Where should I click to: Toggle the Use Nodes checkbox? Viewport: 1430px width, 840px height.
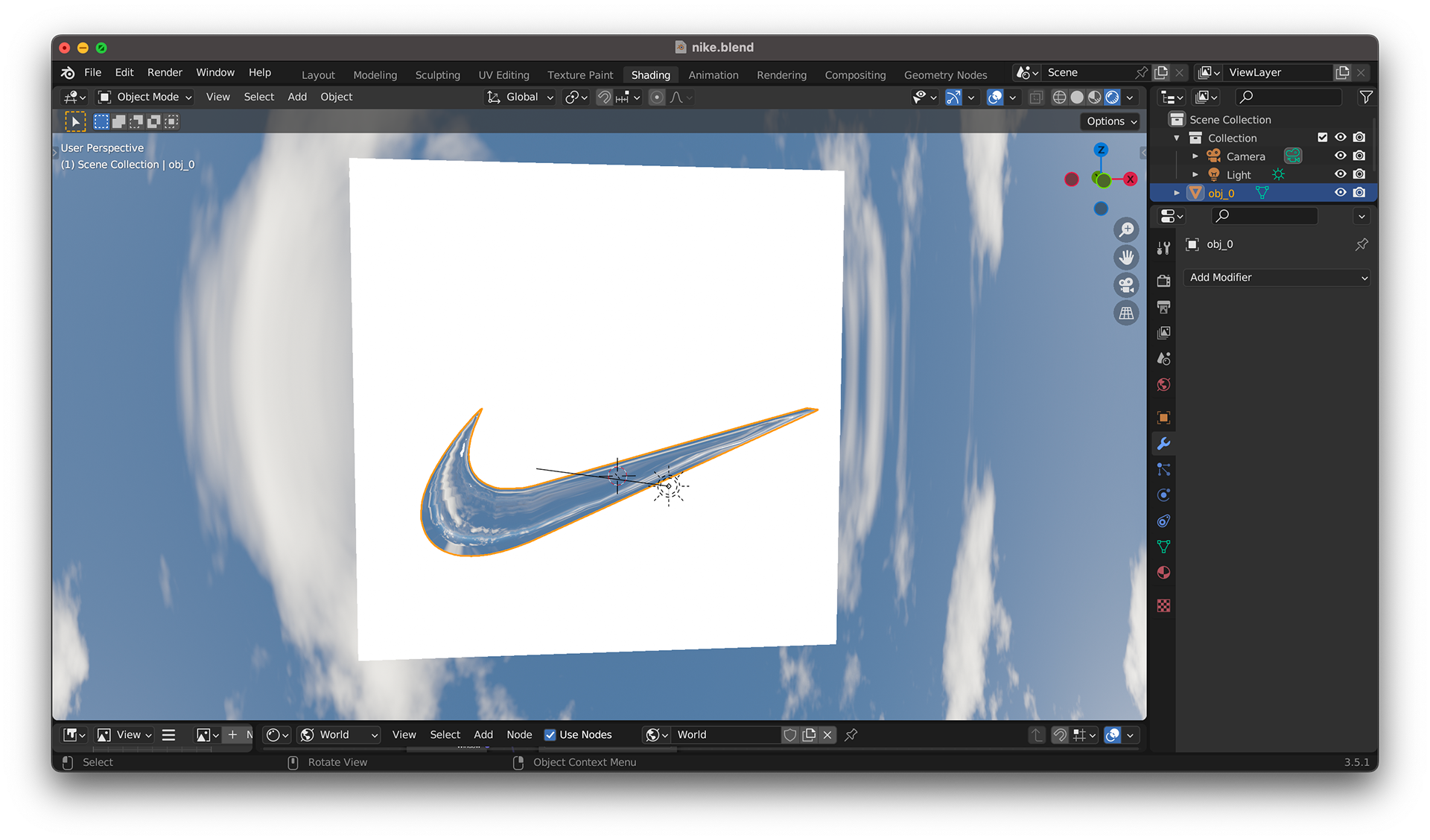pos(550,735)
